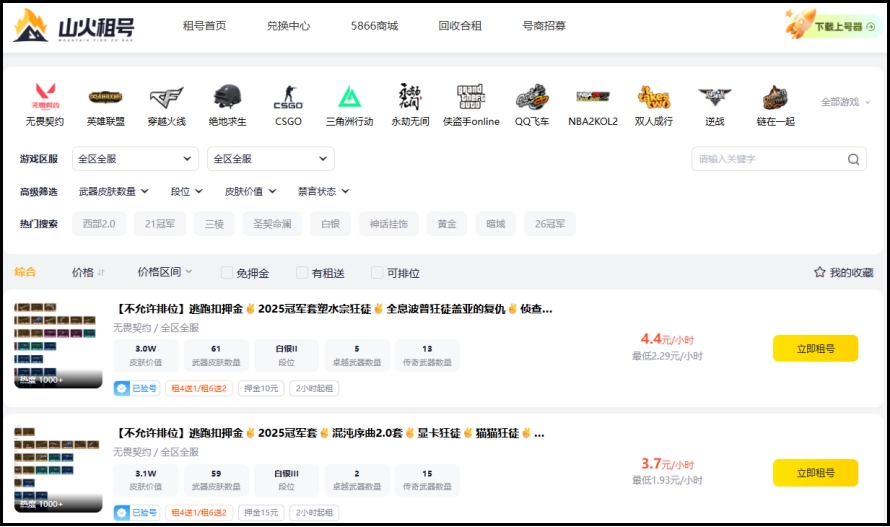This screenshot has width=890, height=527.
Task: Click 立即租号 for the 4.4元 listing
Action: 815,349
